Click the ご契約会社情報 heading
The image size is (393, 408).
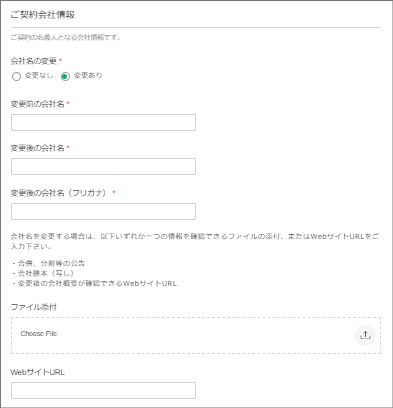click(x=42, y=15)
